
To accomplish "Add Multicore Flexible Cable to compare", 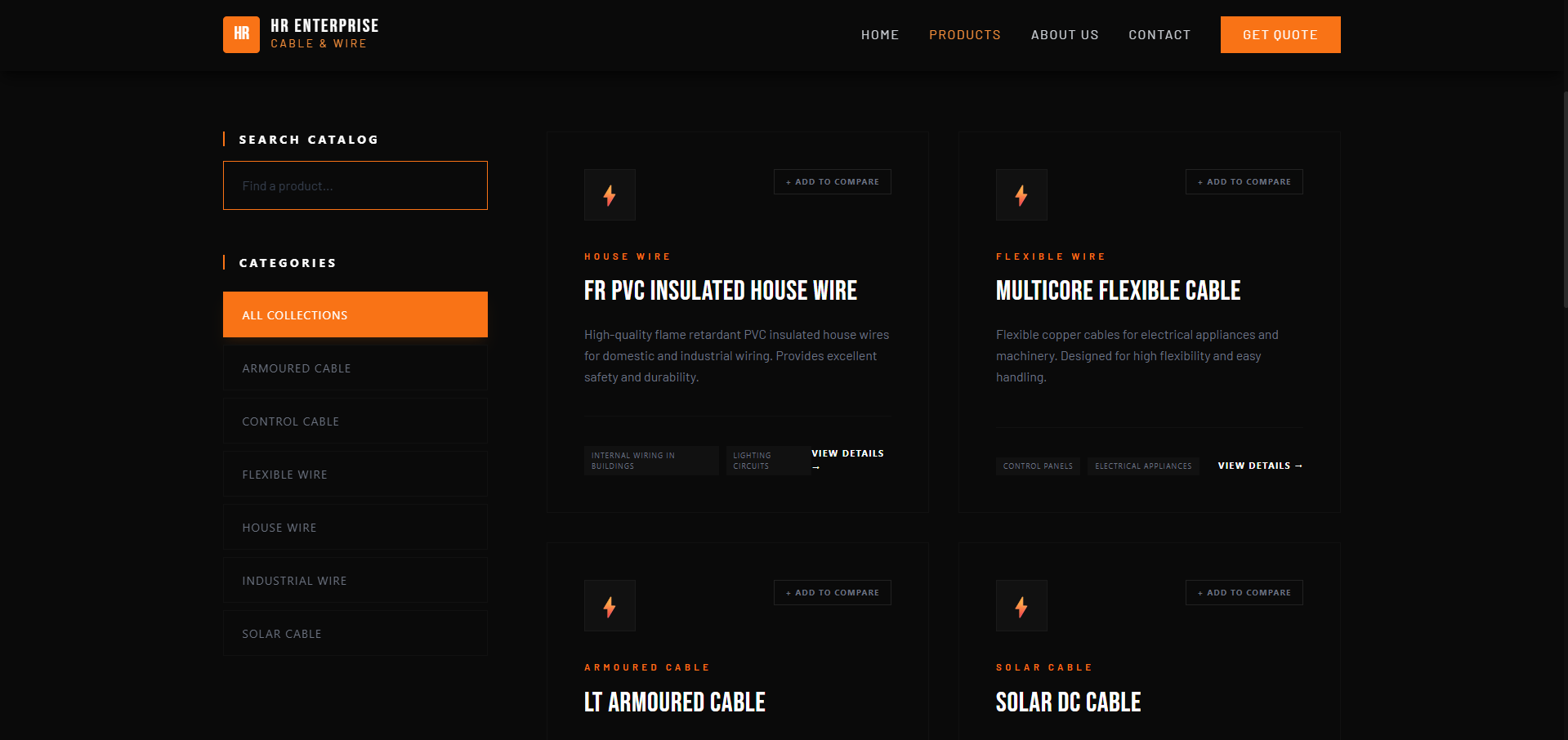I will click(x=1244, y=182).
